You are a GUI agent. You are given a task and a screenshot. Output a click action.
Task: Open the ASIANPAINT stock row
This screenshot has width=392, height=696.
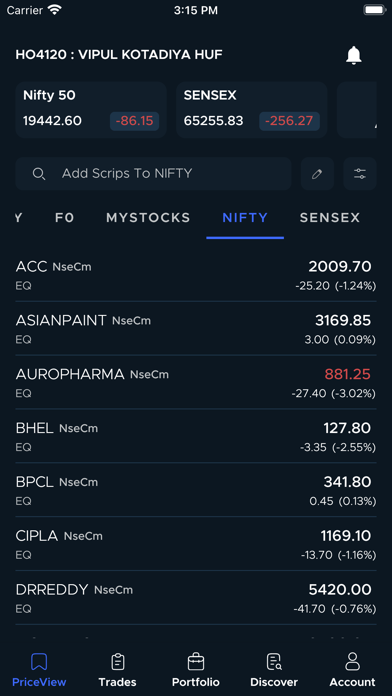(x=196, y=328)
